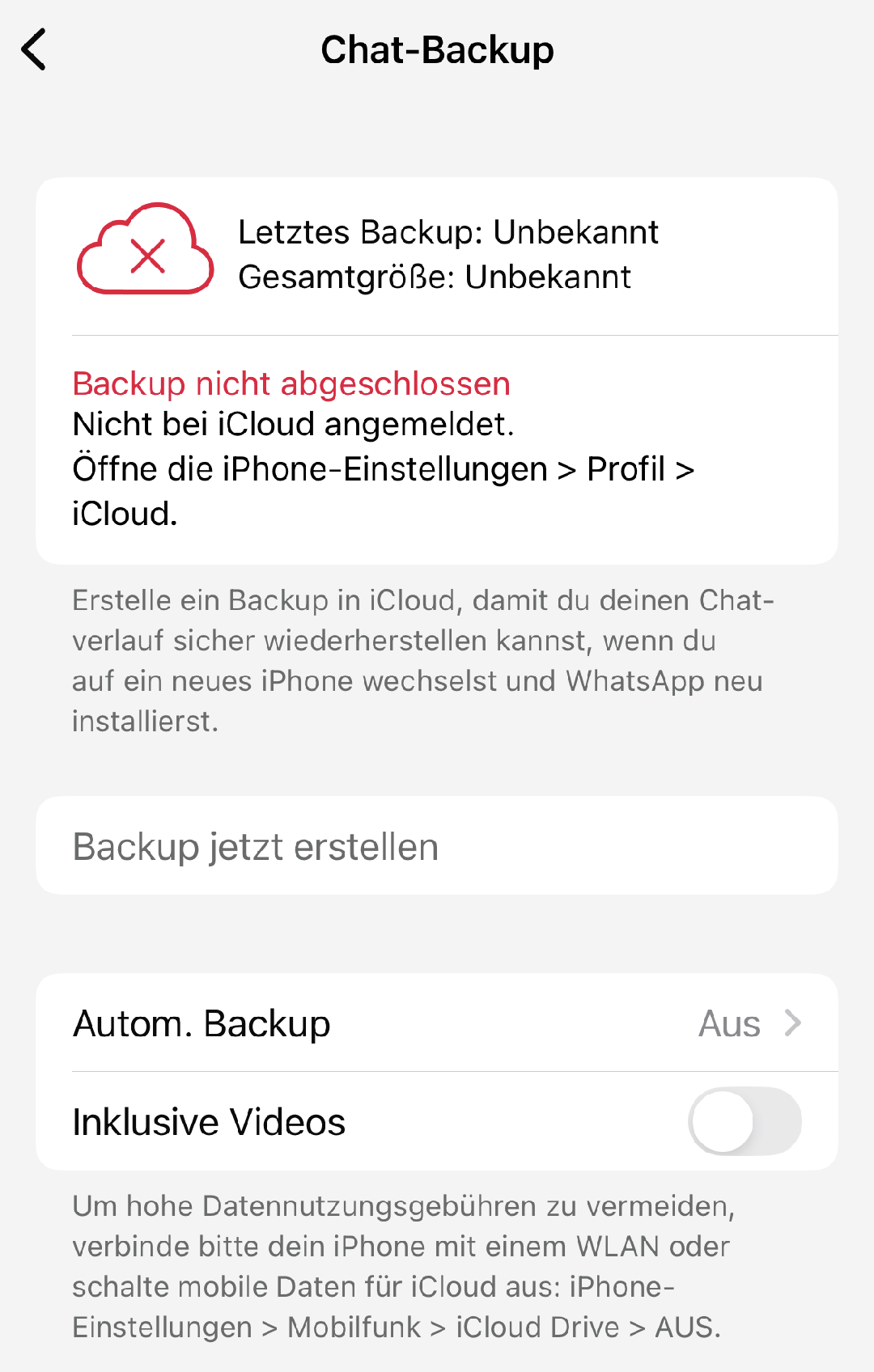Image resolution: width=874 pixels, height=1372 pixels.
Task: Click the chevron next to Aus
Action: [793, 1023]
